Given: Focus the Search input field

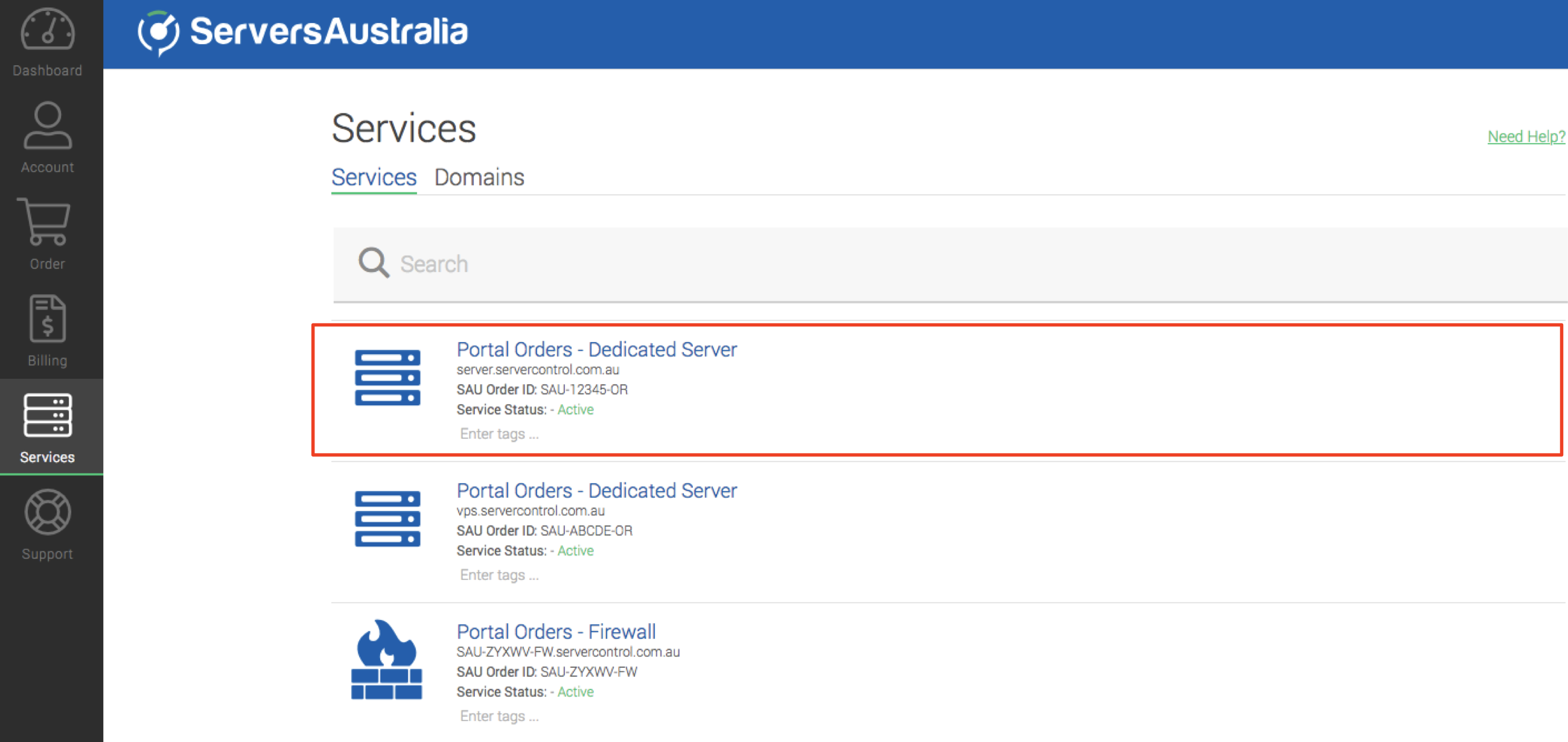Looking at the screenshot, I should pos(913,264).
